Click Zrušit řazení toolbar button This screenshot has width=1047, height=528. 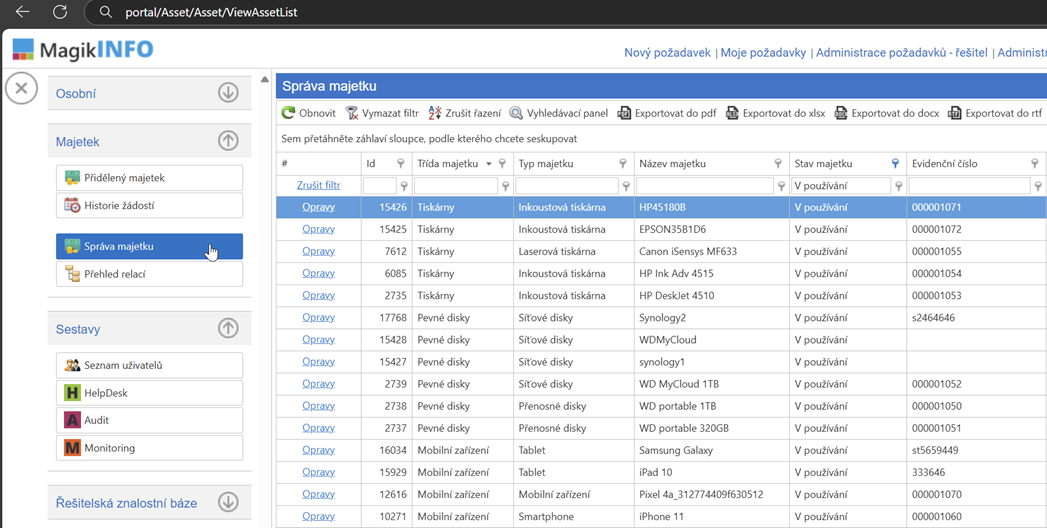point(465,113)
